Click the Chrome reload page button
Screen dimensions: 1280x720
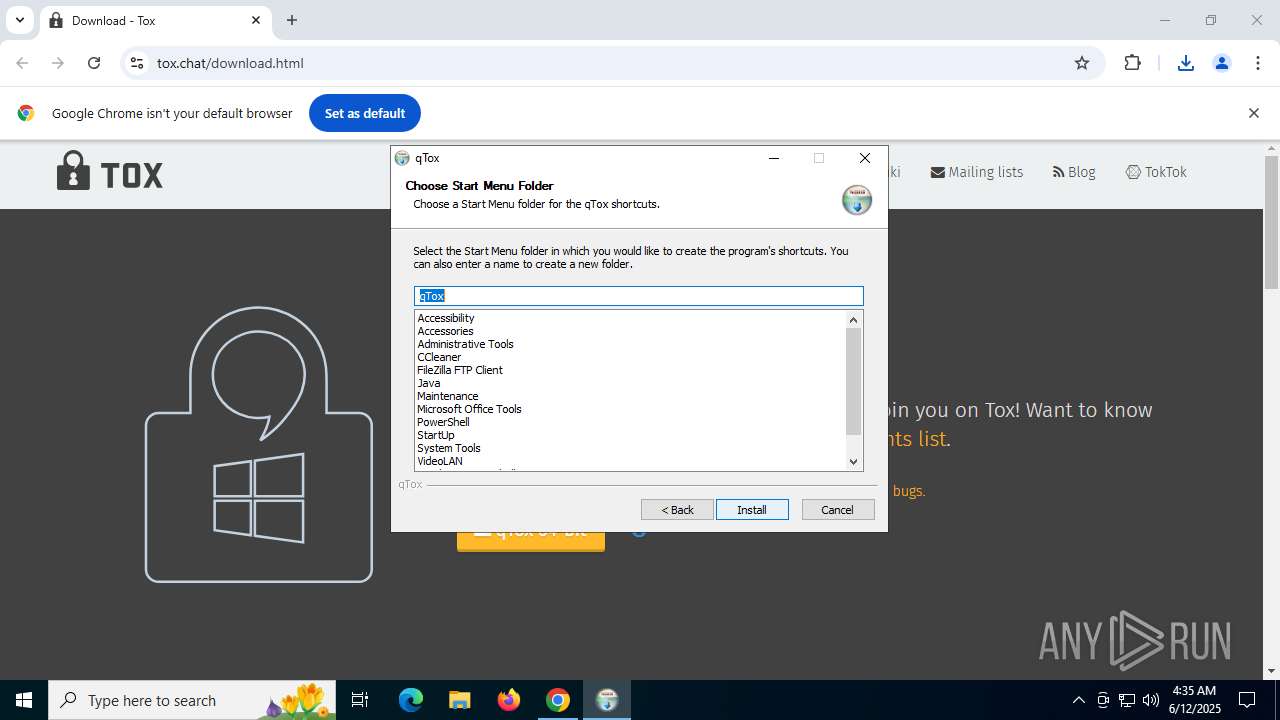tap(94, 63)
